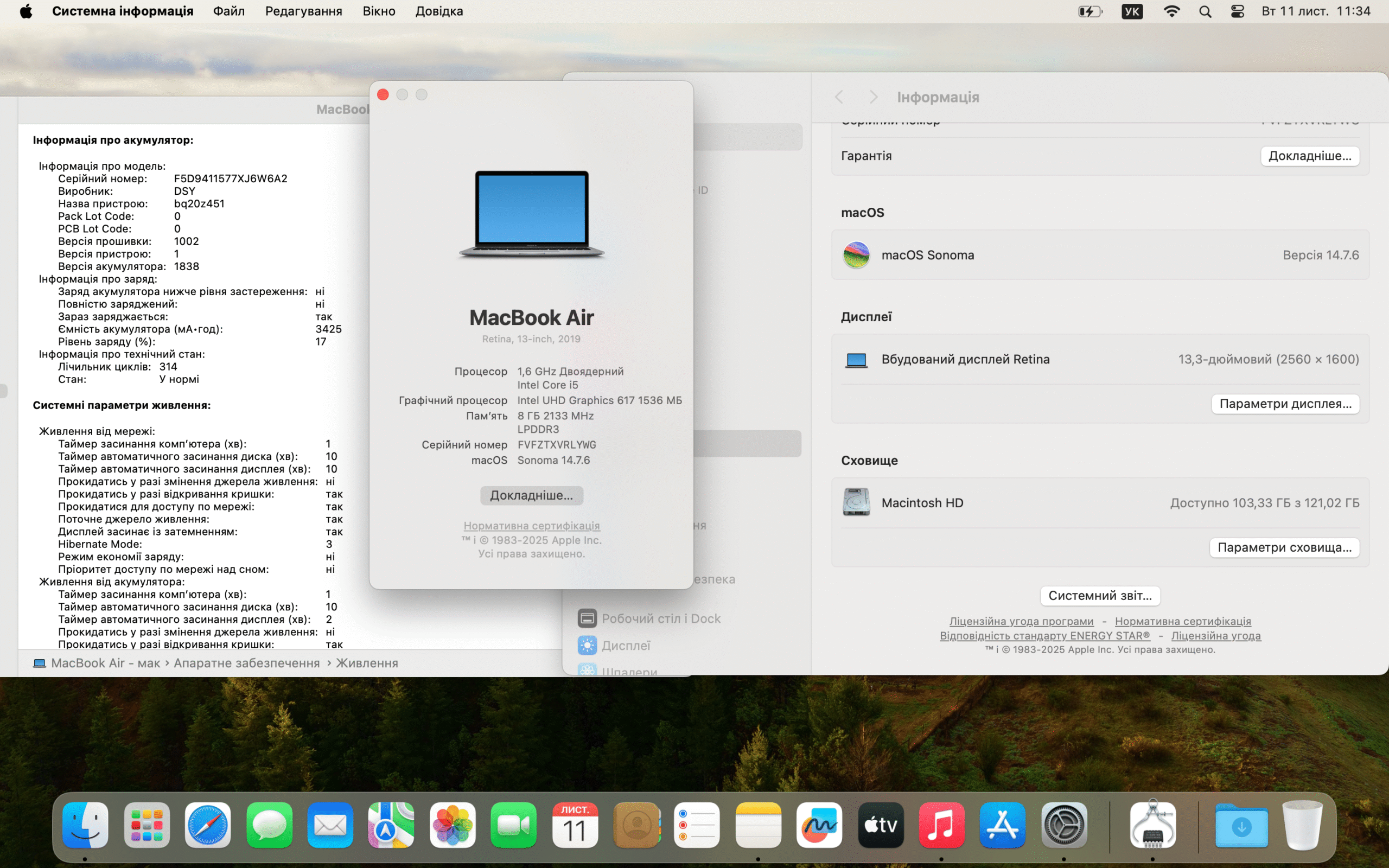The width and height of the screenshot is (1389, 868).
Task: Open the Wi-Fi status menu
Action: coord(1171,11)
